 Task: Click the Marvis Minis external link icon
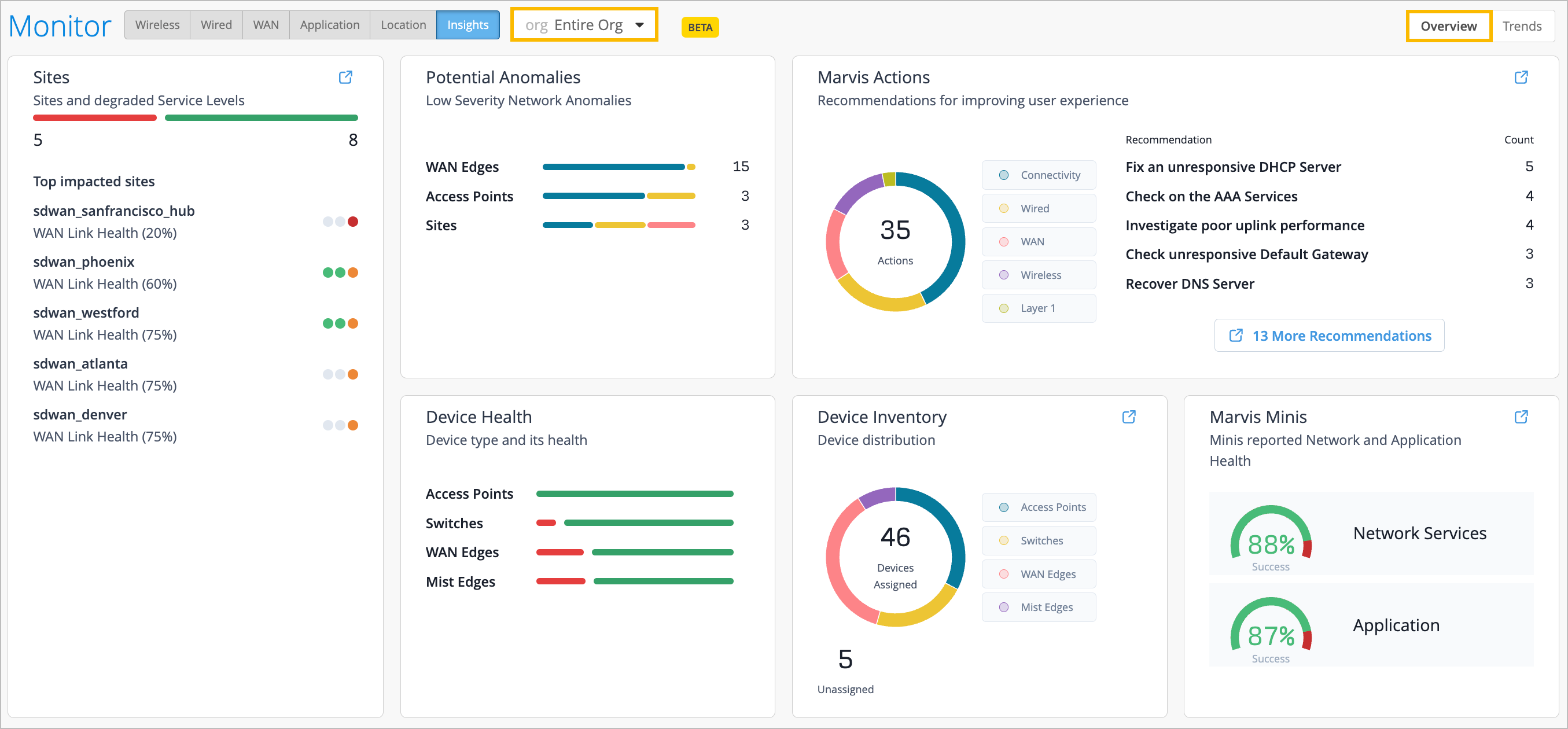point(1521,417)
